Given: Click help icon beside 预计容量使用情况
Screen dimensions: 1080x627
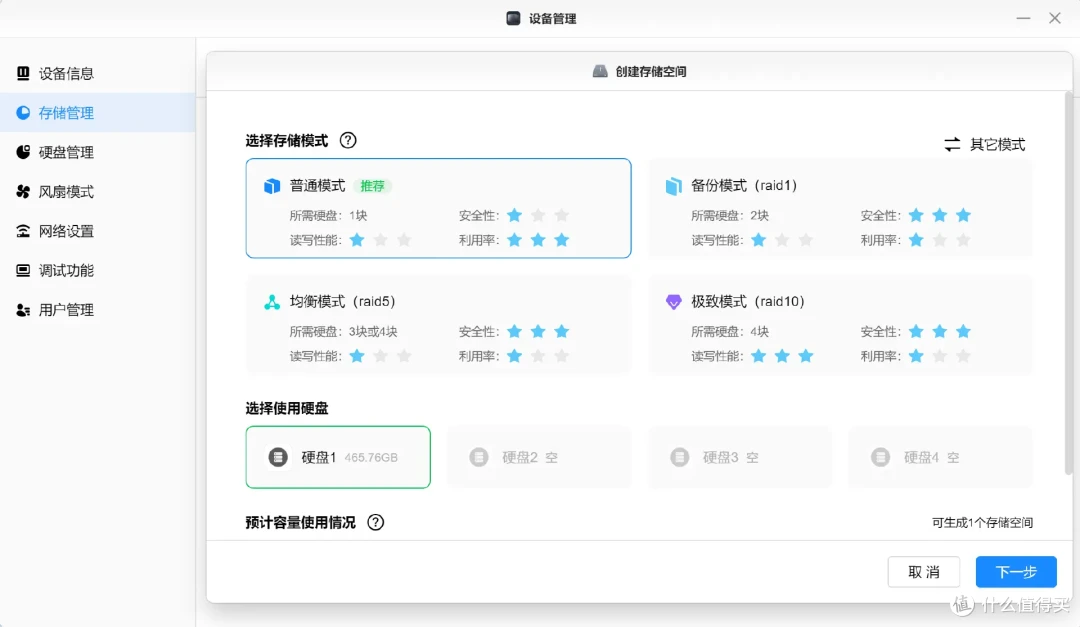Looking at the screenshot, I should pos(375,522).
